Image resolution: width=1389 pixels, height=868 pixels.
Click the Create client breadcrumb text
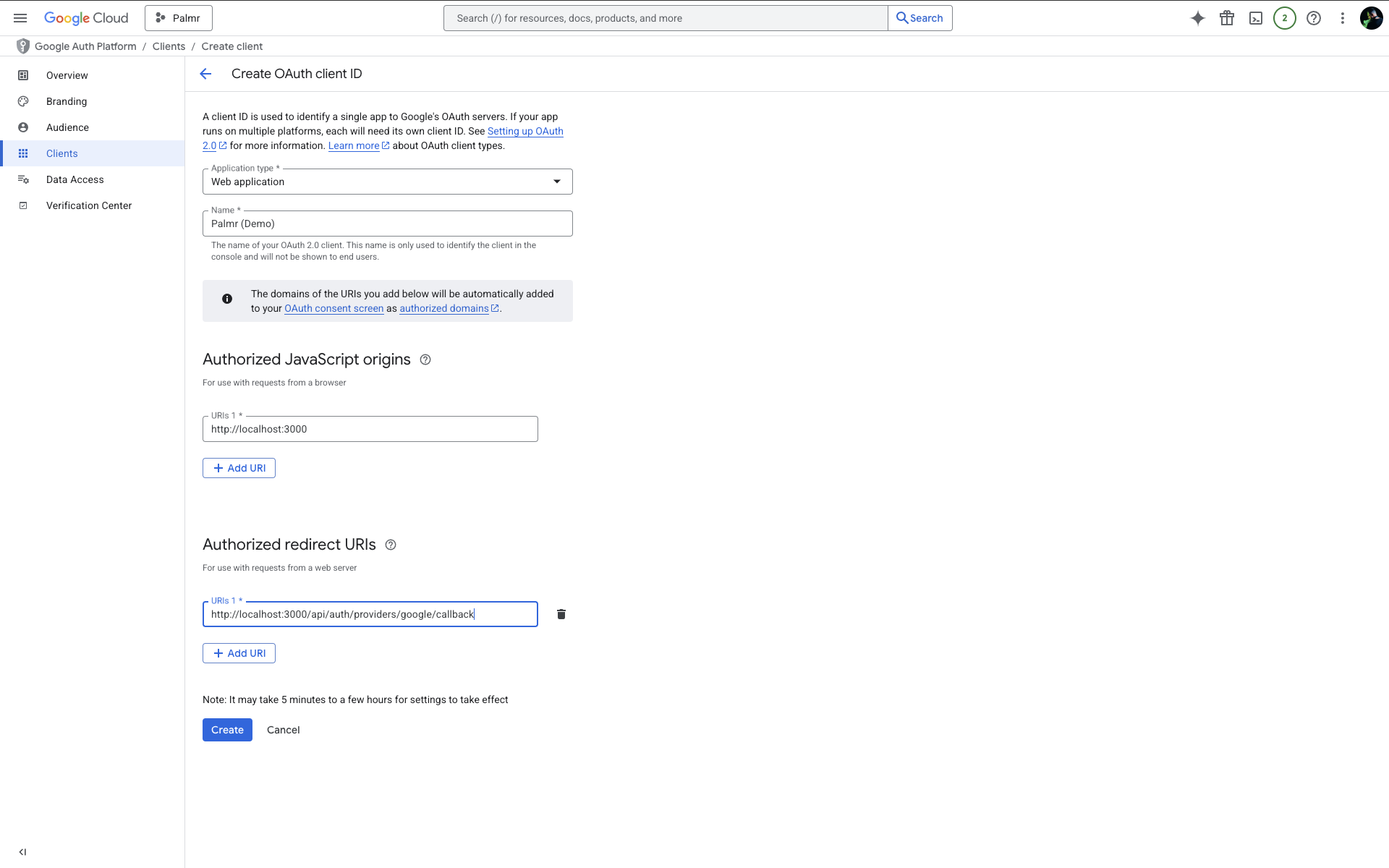[232, 46]
